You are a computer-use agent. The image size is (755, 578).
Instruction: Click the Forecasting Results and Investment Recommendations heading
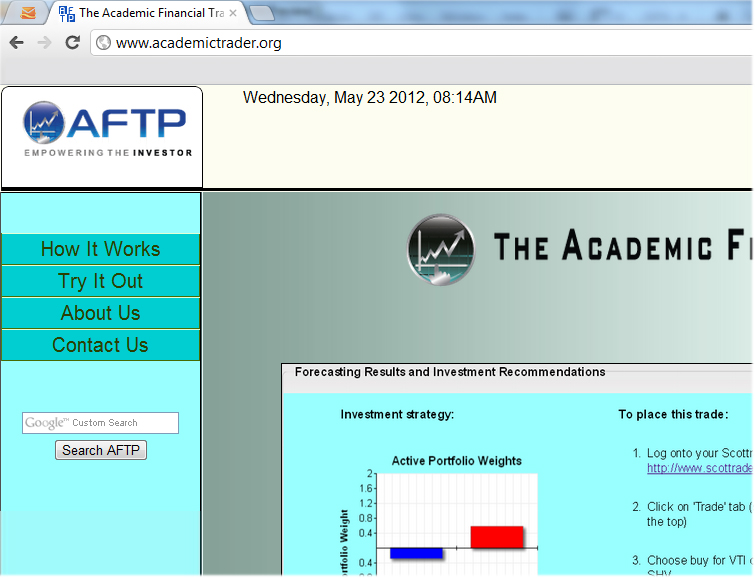[x=450, y=372]
